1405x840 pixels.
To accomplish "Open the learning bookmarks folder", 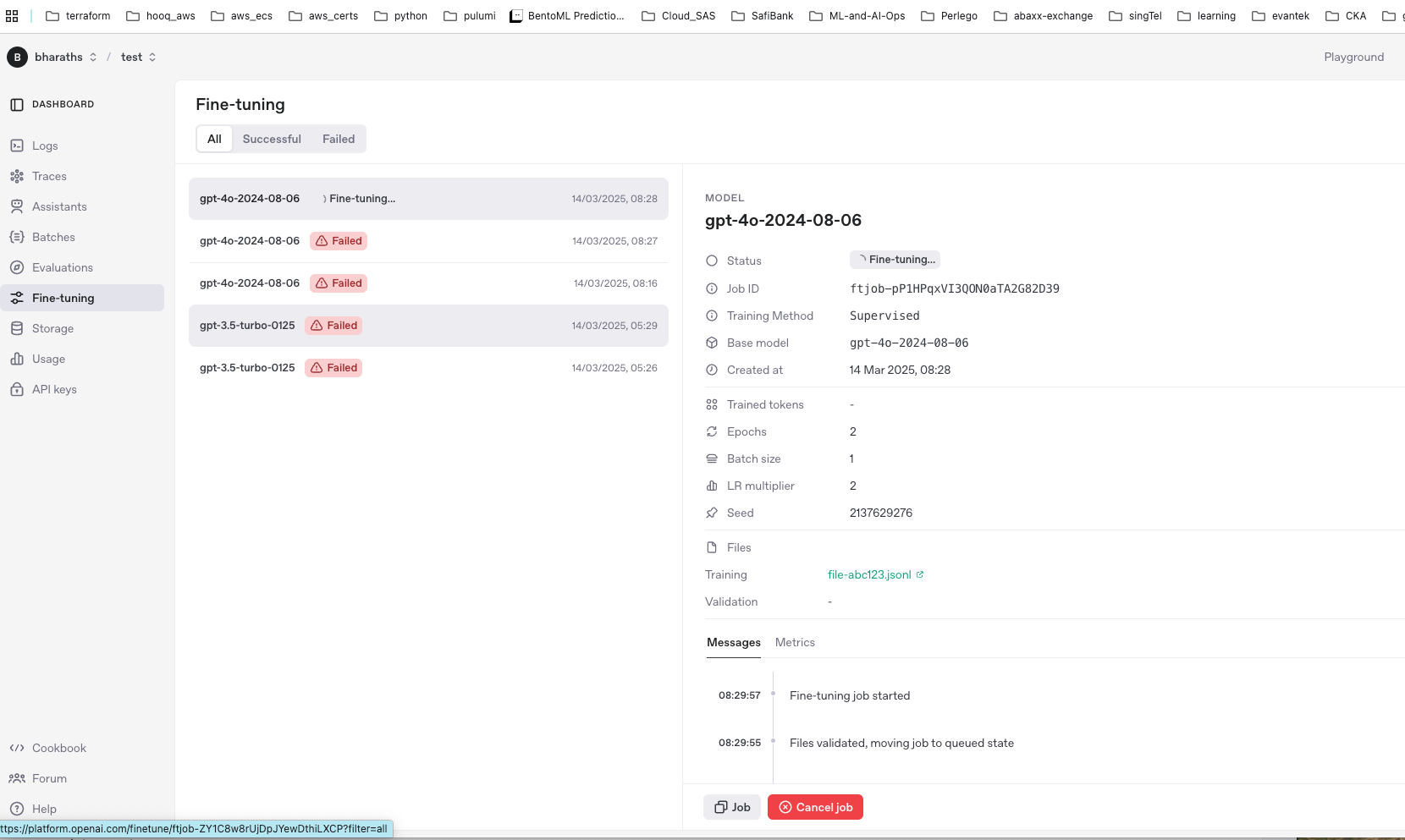I will point(1206,16).
